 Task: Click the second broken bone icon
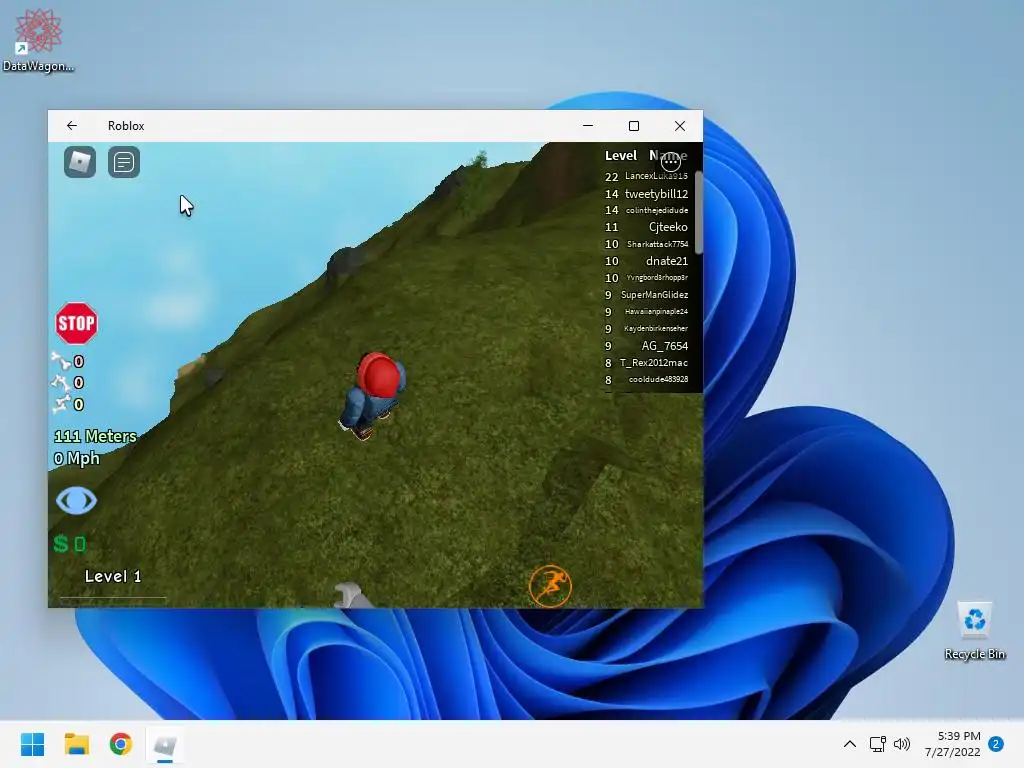point(61,383)
